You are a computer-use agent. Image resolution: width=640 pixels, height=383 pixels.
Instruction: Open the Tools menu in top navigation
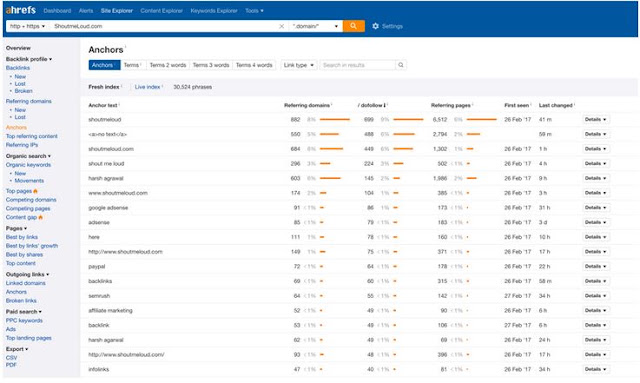[254, 11]
